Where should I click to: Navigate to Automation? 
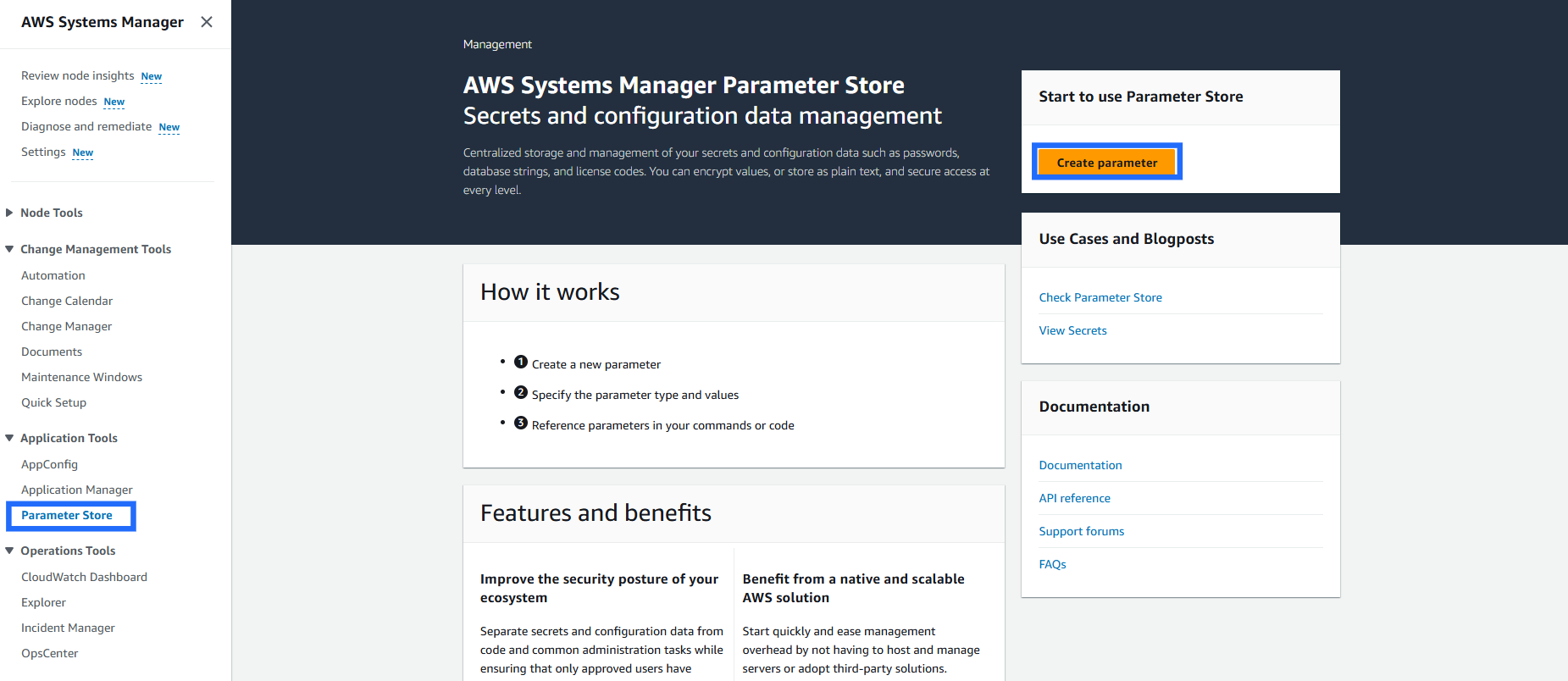[53, 275]
